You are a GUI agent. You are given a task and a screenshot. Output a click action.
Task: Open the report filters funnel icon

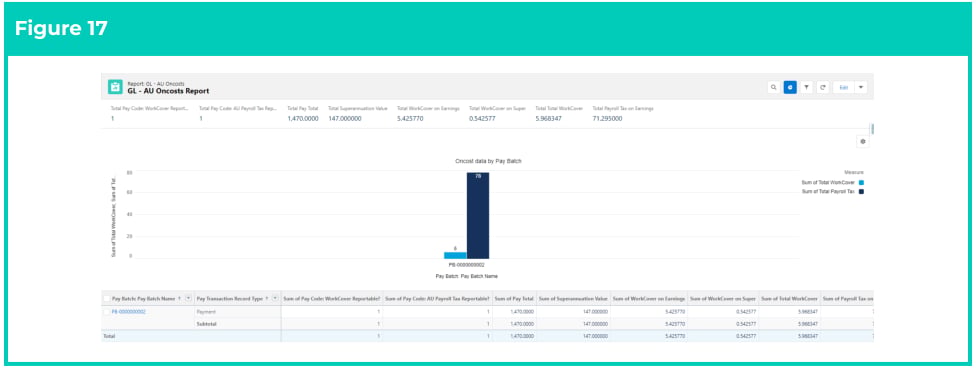click(806, 87)
